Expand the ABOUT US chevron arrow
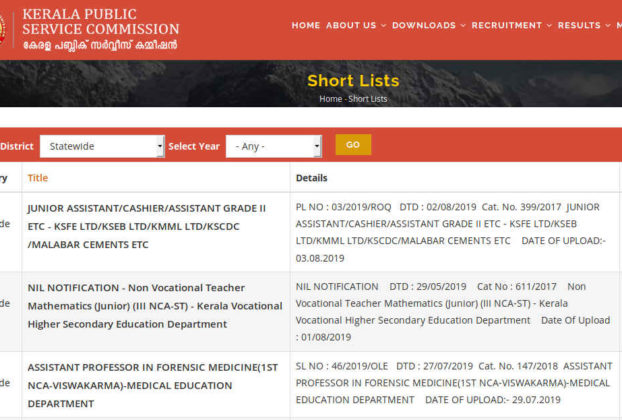Image resolution: width=622 pixels, height=420 pixels. tap(383, 26)
